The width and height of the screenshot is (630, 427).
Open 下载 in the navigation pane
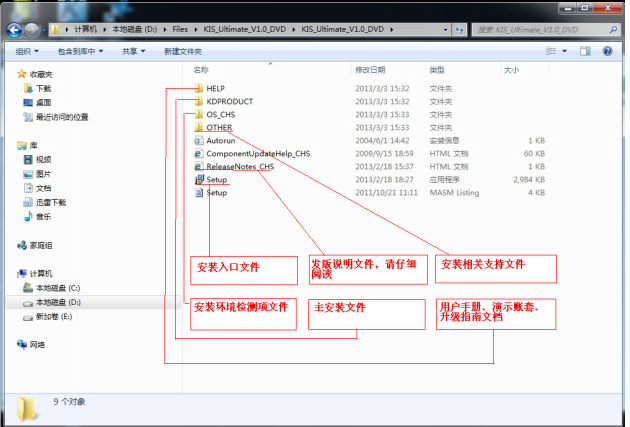pyautogui.click(x=44, y=88)
